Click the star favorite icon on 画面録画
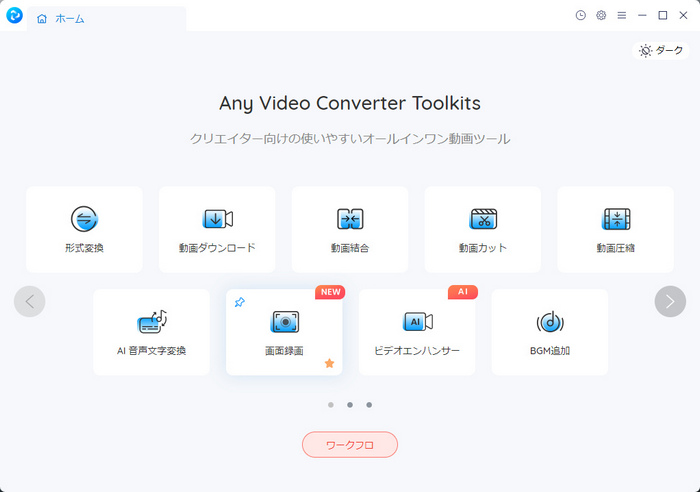 click(329, 363)
